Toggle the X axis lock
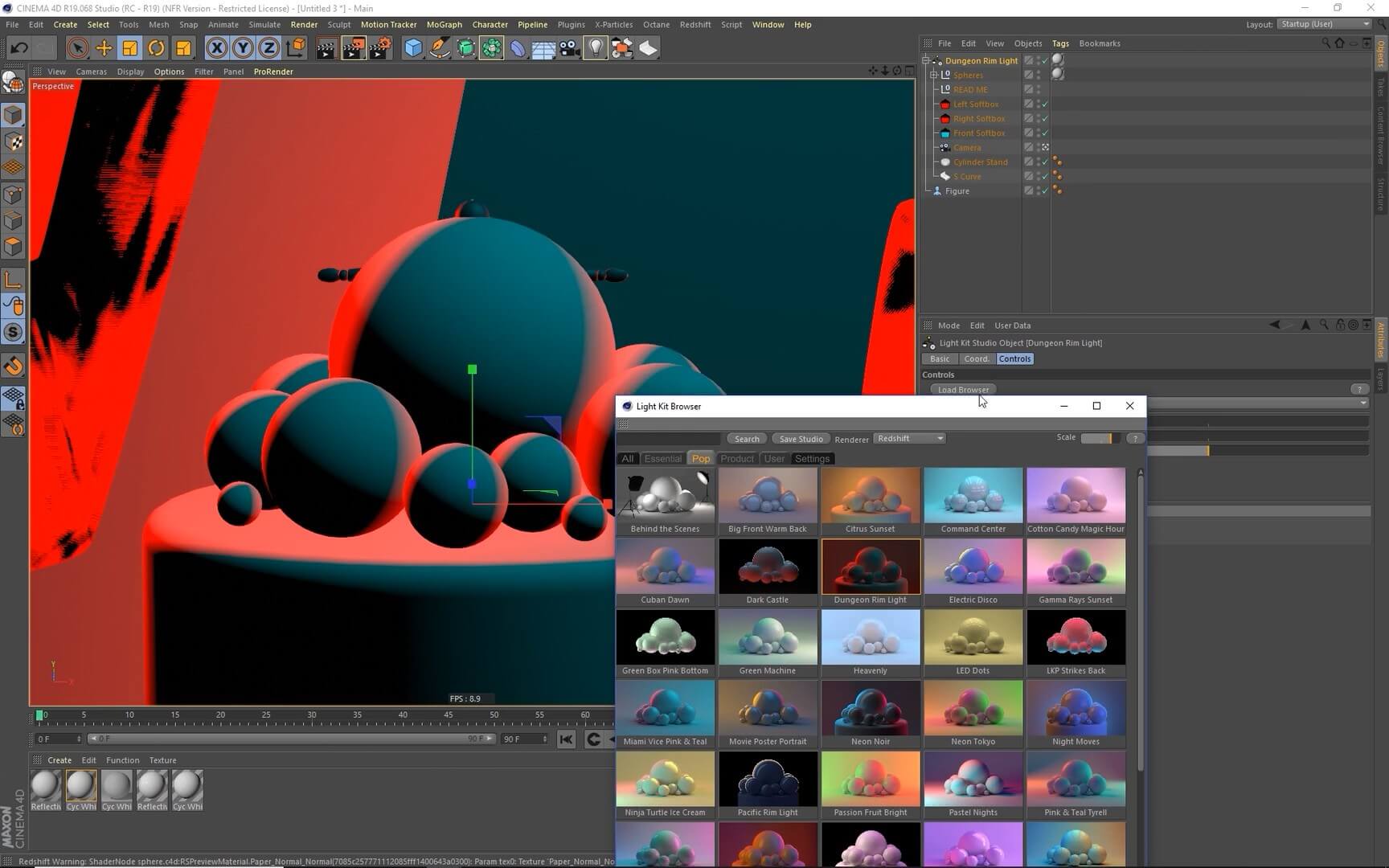Screen dimensions: 1389x868 216,48
